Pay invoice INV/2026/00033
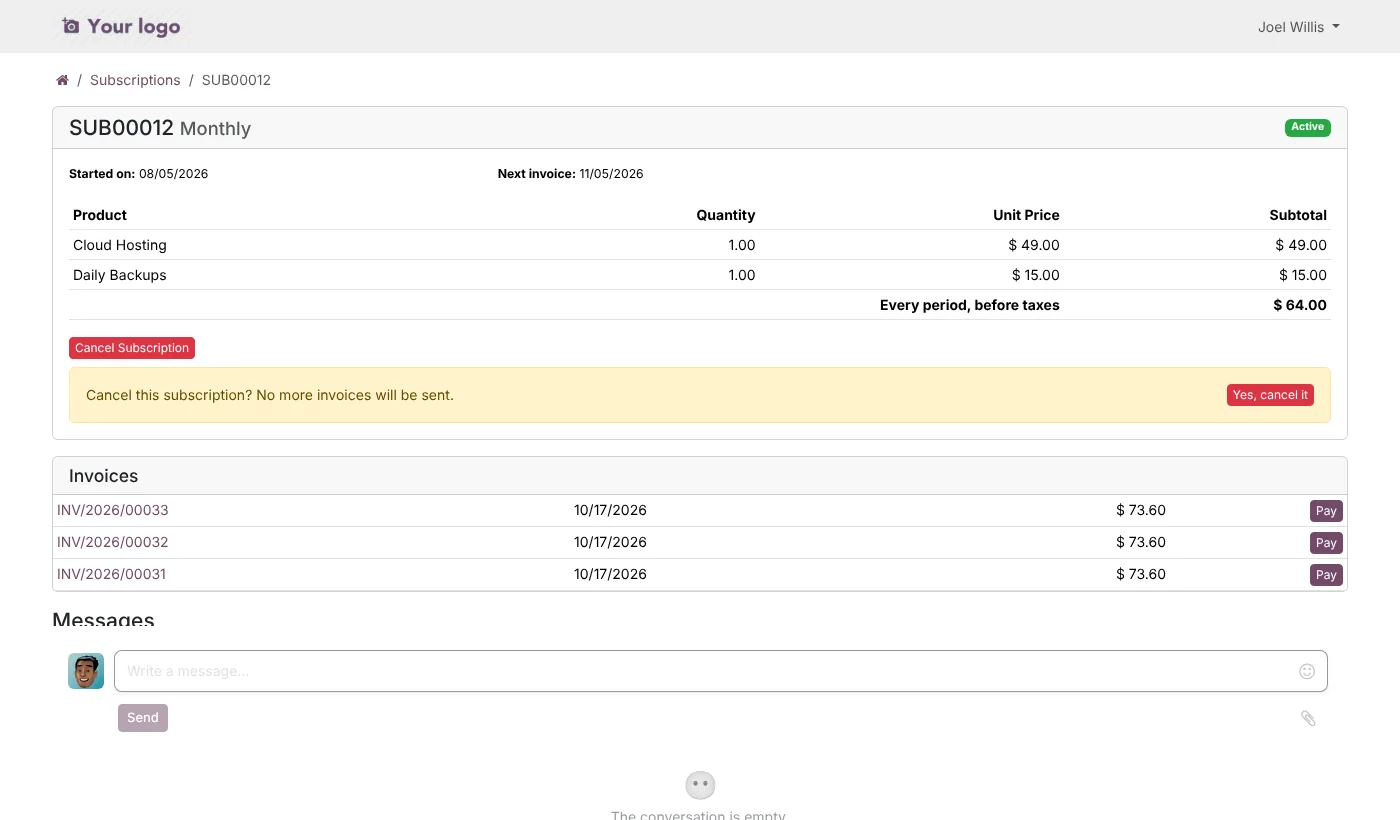Image resolution: width=1400 pixels, height=820 pixels. point(1326,511)
